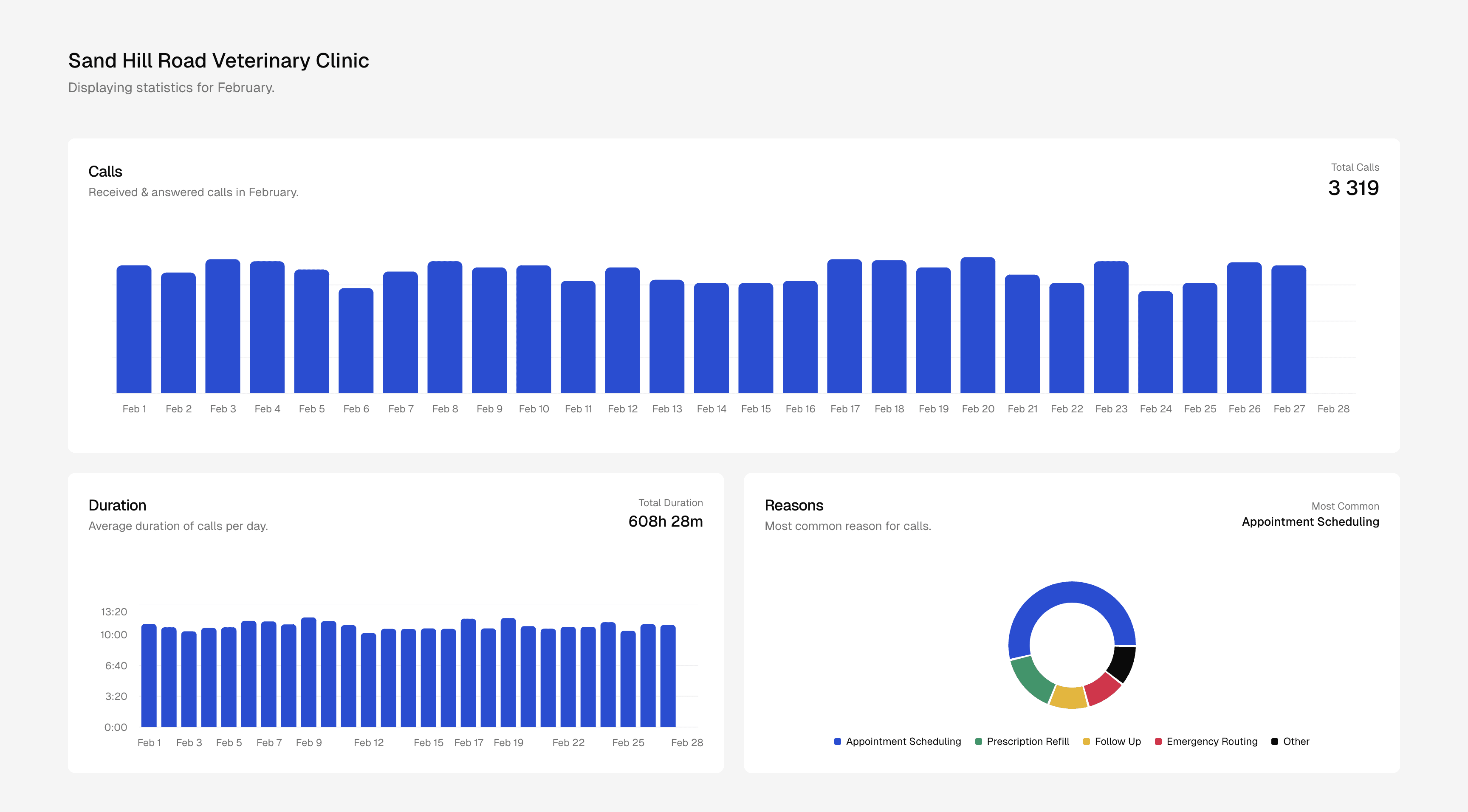The width and height of the screenshot is (1468, 812).
Task: Click the 'Prescription Refill' legend label
Action: (1028, 742)
